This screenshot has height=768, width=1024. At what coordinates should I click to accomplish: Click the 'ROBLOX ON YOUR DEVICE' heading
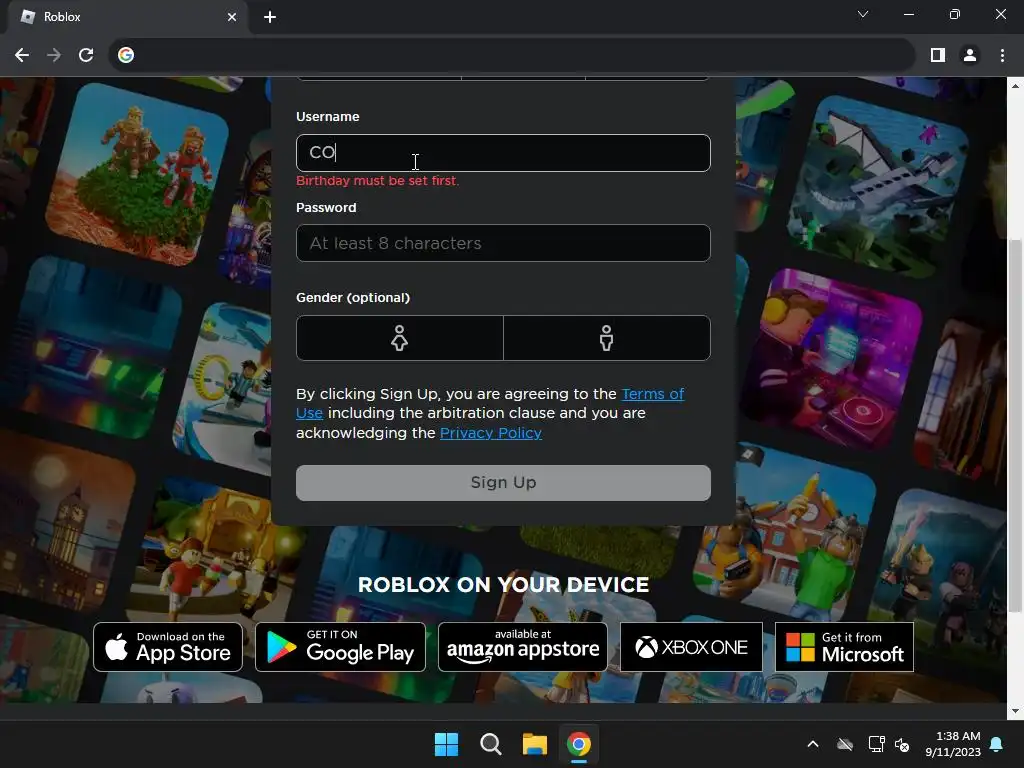[503, 585]
